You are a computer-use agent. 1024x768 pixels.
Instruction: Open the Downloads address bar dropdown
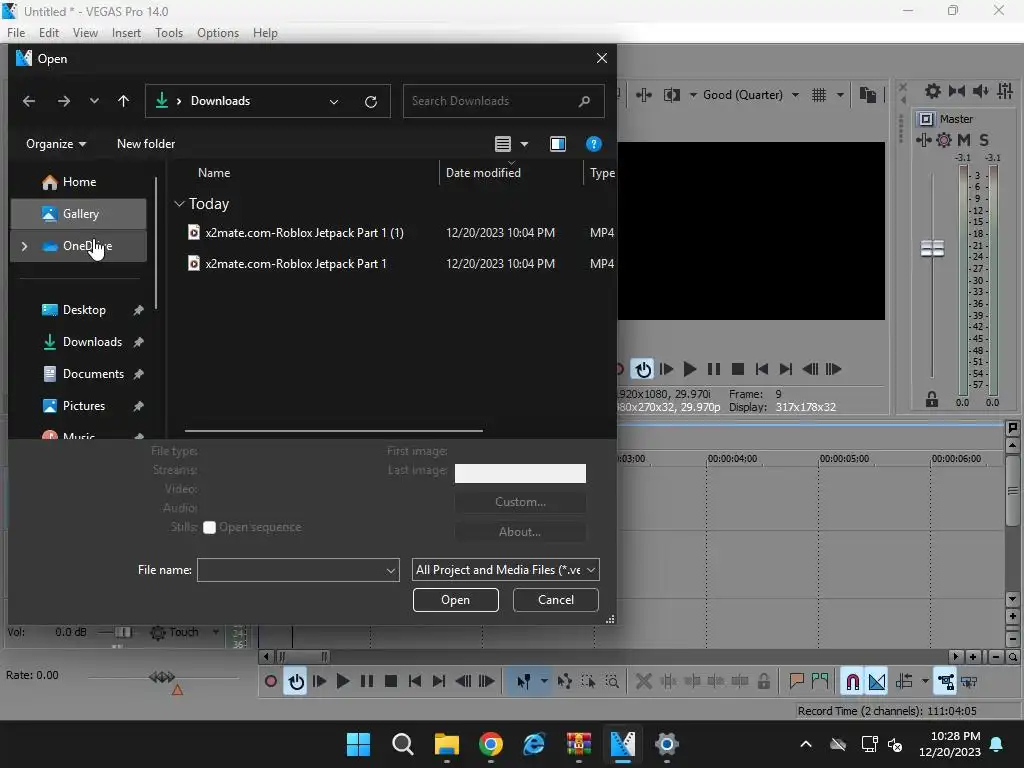pos(334,101)
